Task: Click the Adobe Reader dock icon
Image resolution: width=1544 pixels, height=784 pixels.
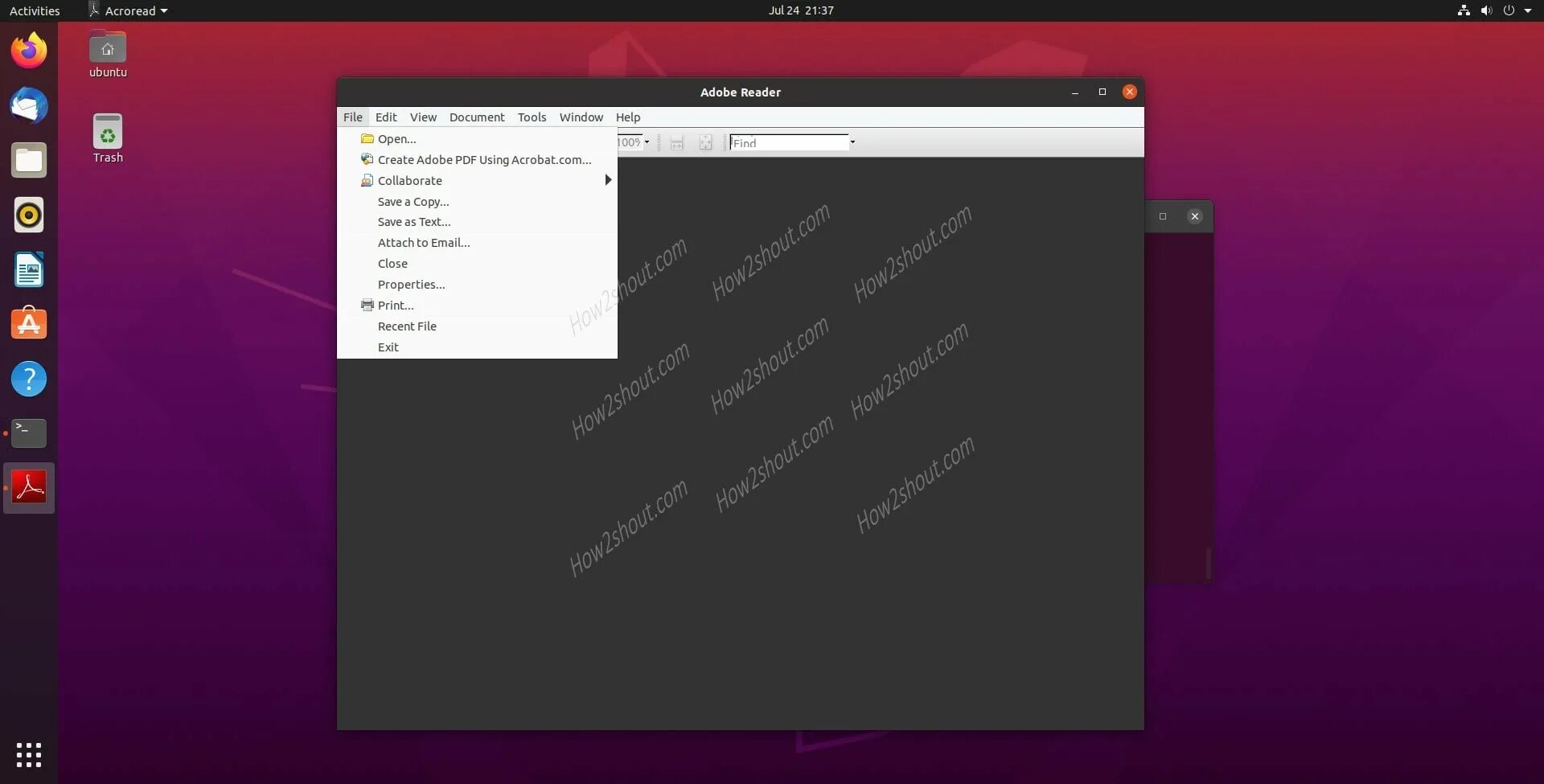Action: click(29, 488)
